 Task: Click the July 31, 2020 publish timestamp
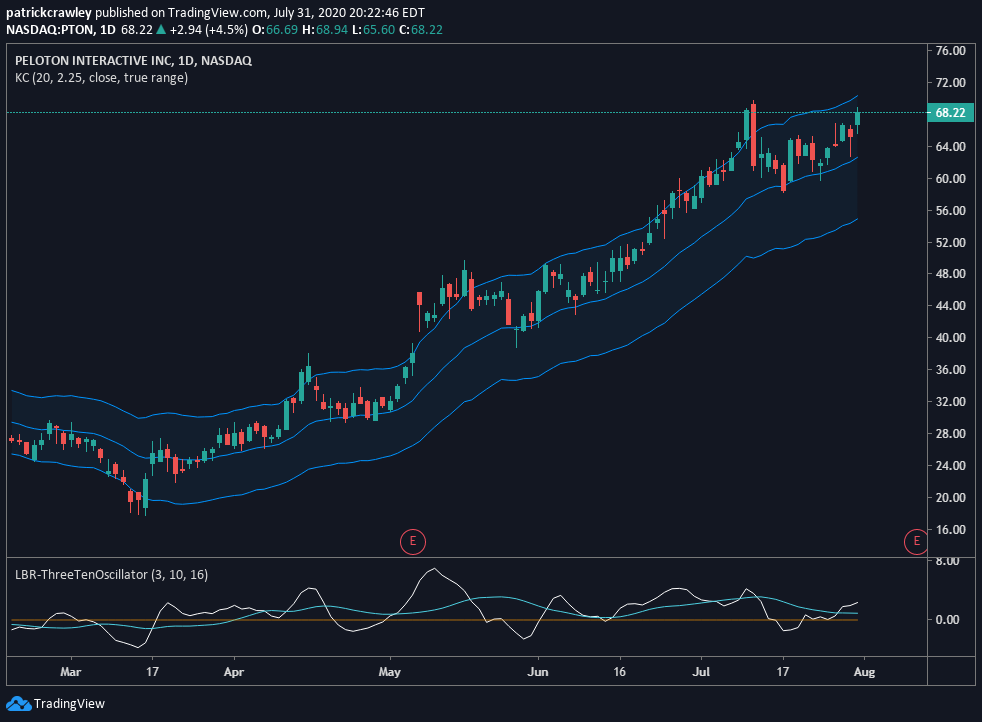349,13
